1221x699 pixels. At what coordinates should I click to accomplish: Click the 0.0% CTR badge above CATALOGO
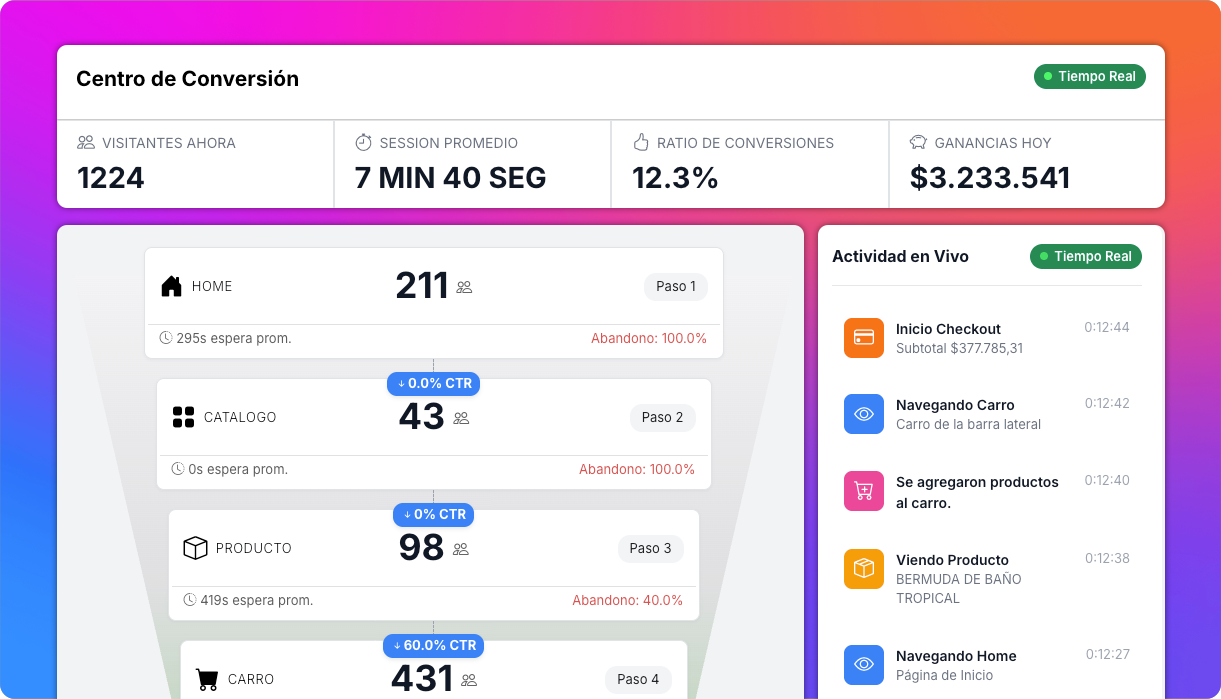tap(434, 384)
